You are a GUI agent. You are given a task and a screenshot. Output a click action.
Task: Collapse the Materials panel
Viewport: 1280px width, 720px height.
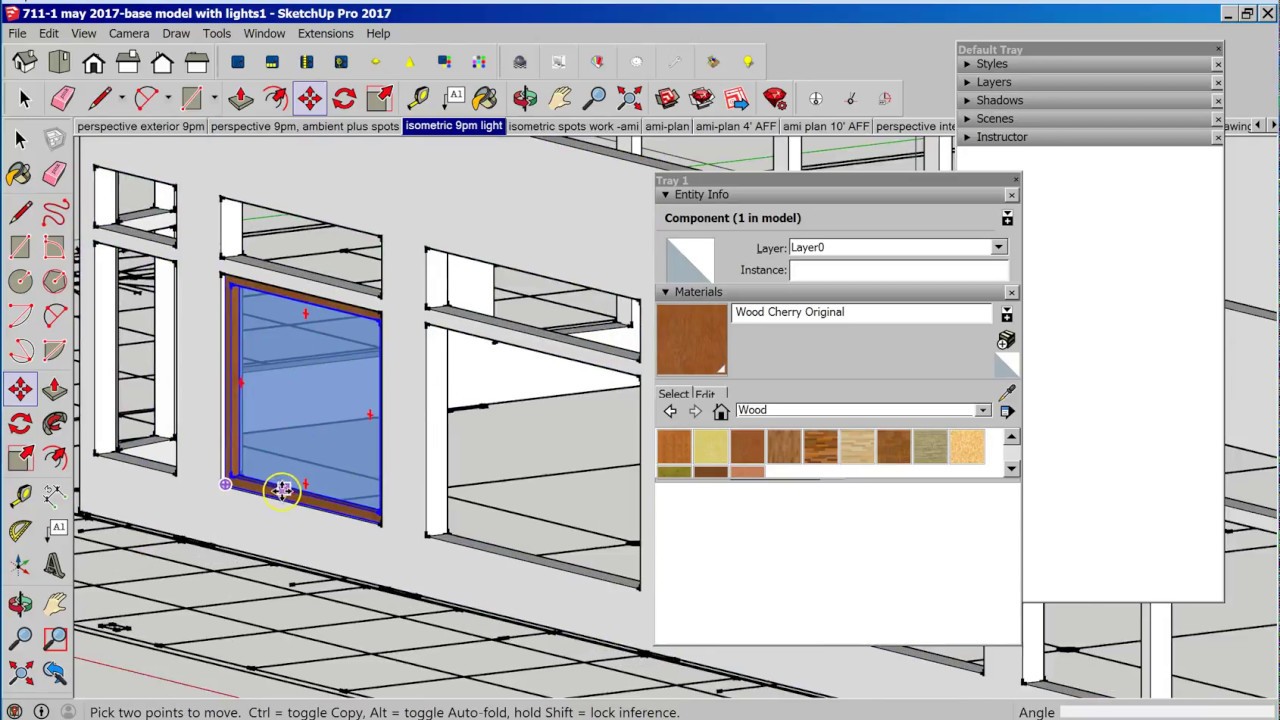(x=665, y=292)
